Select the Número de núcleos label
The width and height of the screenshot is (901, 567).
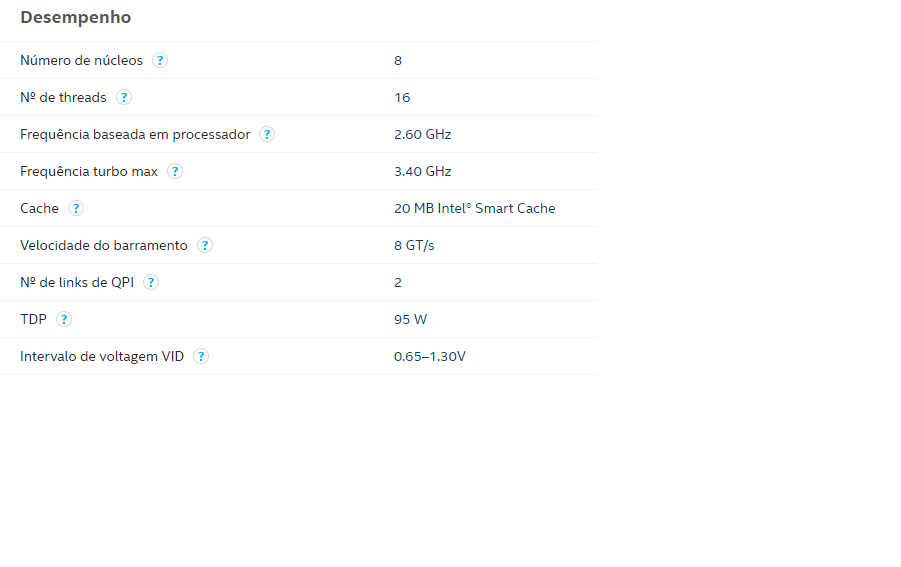81,60
